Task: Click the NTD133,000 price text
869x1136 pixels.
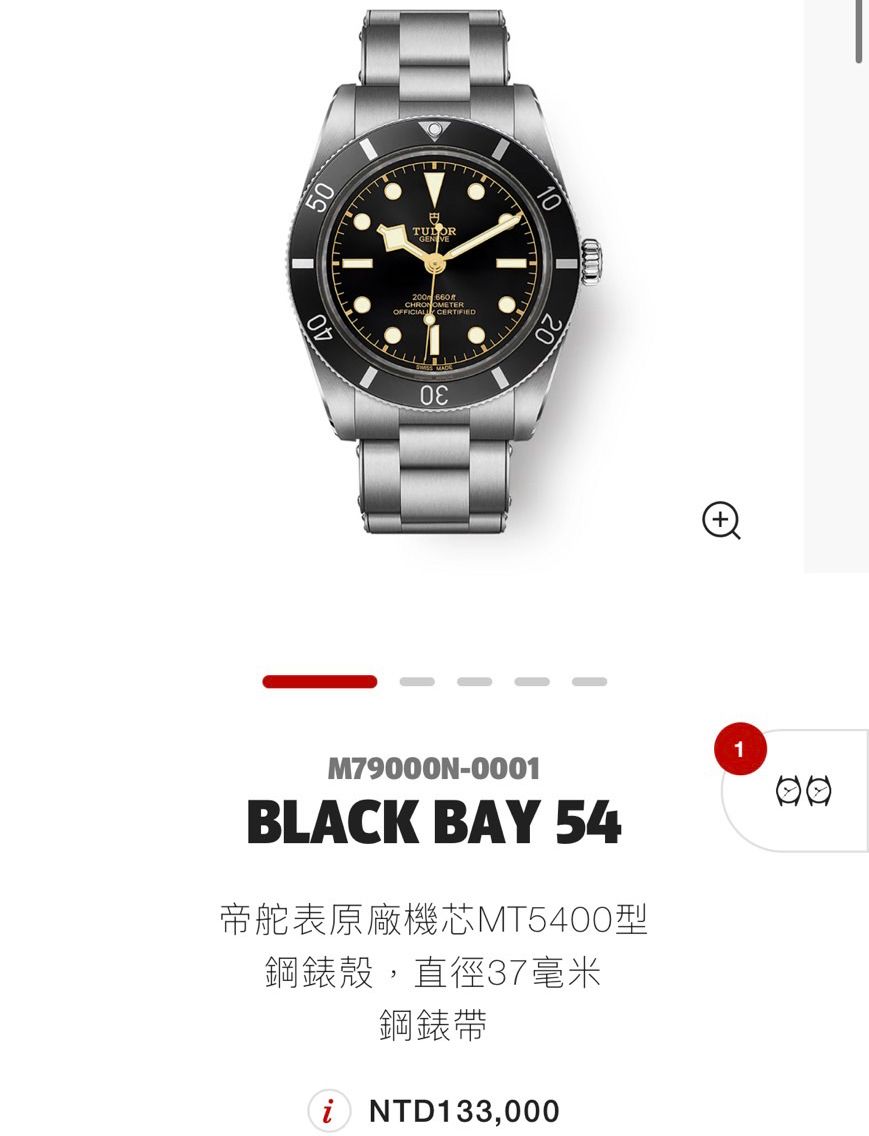Action: (x=464, y=1111)
